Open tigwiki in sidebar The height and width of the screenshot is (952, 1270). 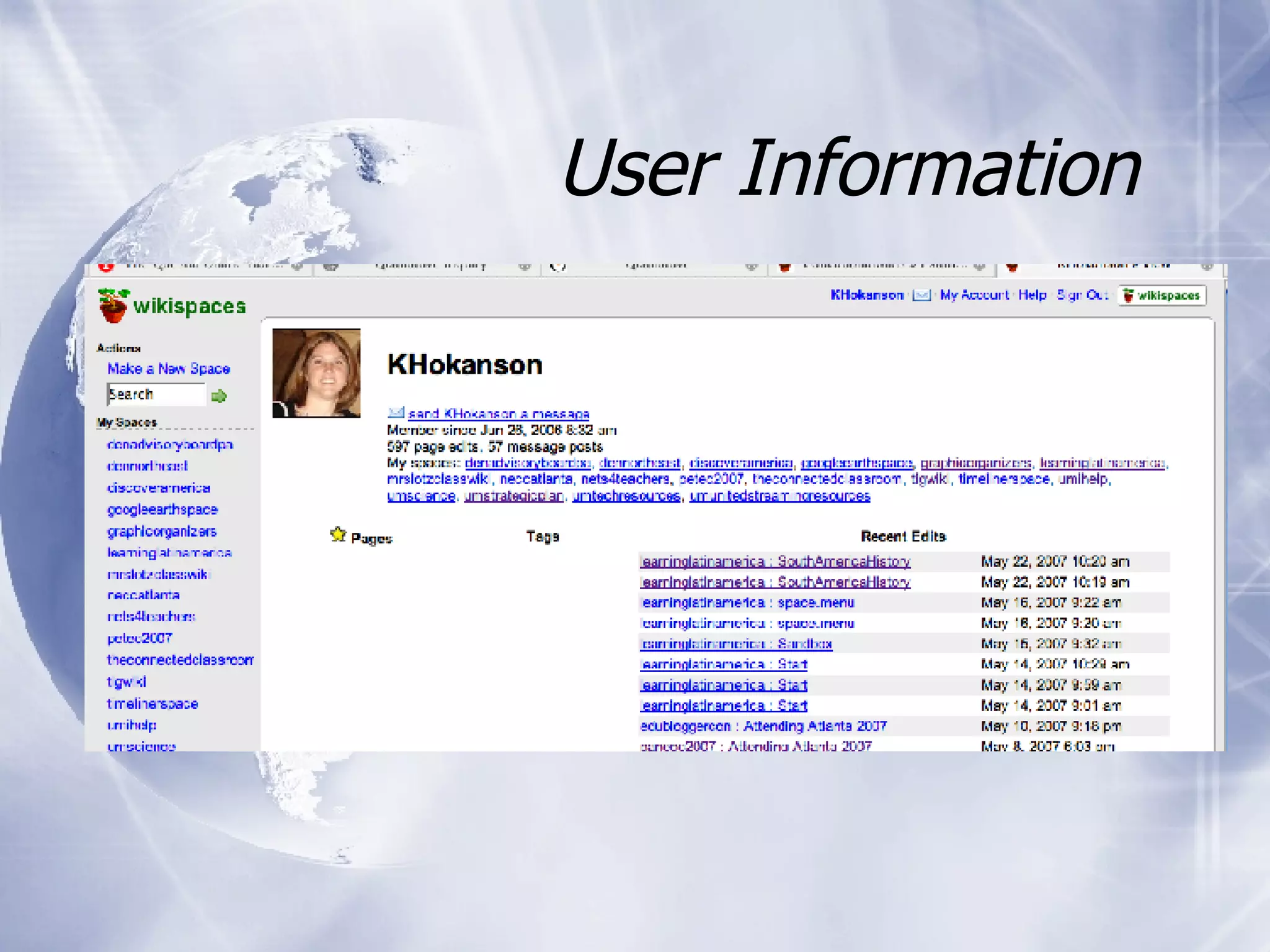coord(127,682)
